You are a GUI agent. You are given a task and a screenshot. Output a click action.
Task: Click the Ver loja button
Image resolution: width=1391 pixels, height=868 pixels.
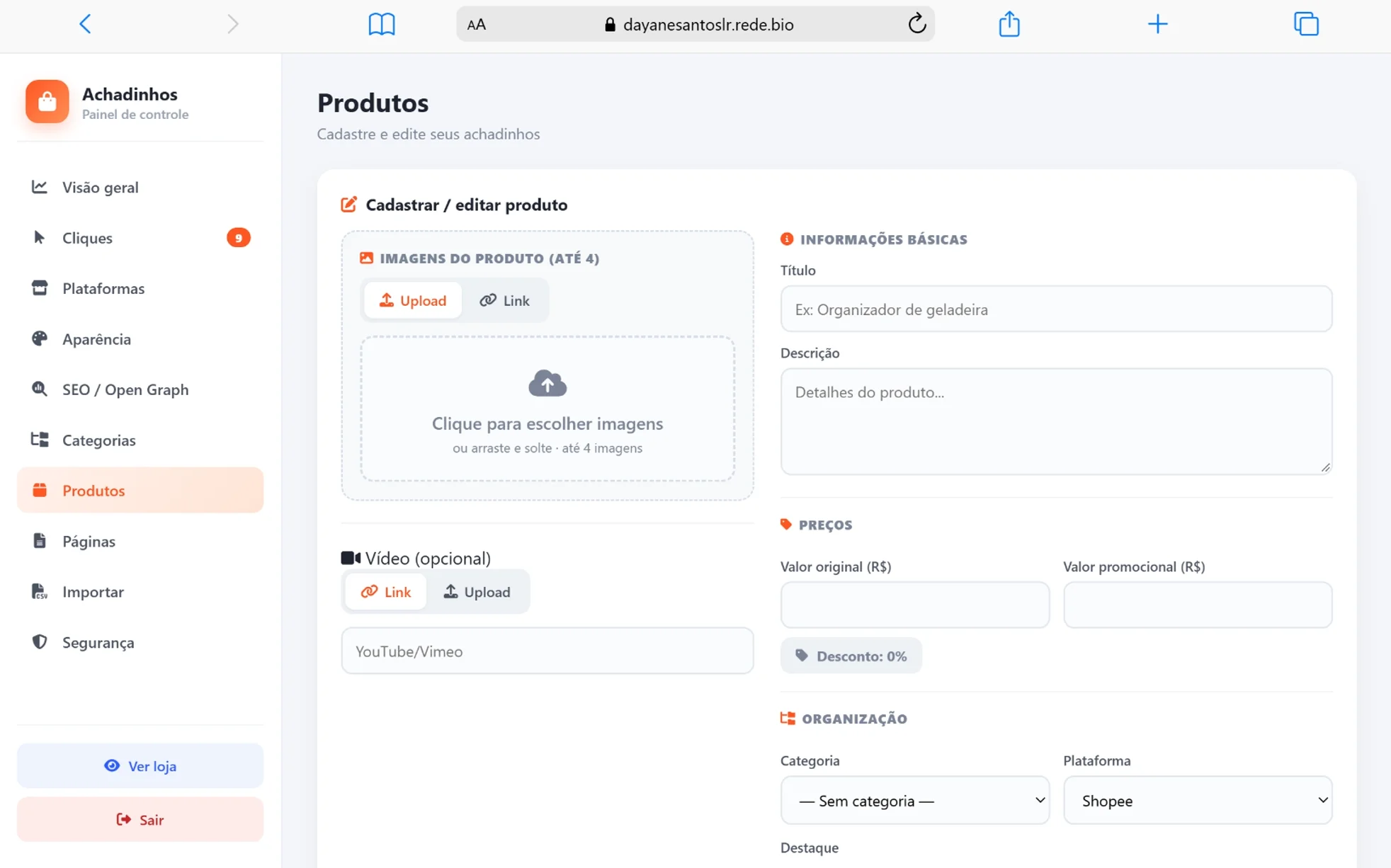(x=140, y=765)
